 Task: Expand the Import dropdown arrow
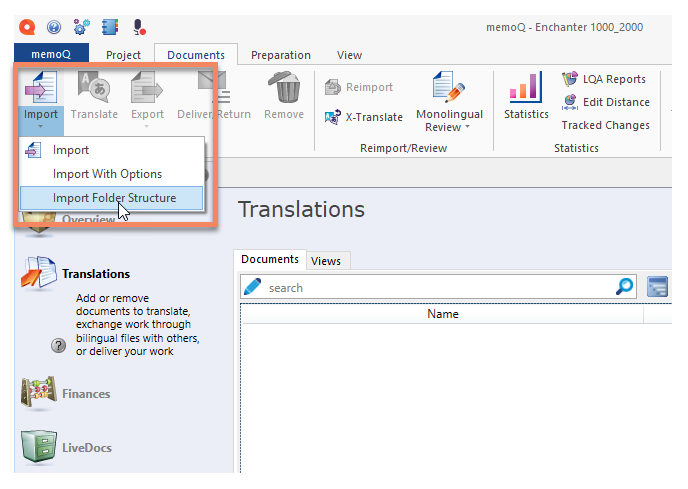point(40,127)
